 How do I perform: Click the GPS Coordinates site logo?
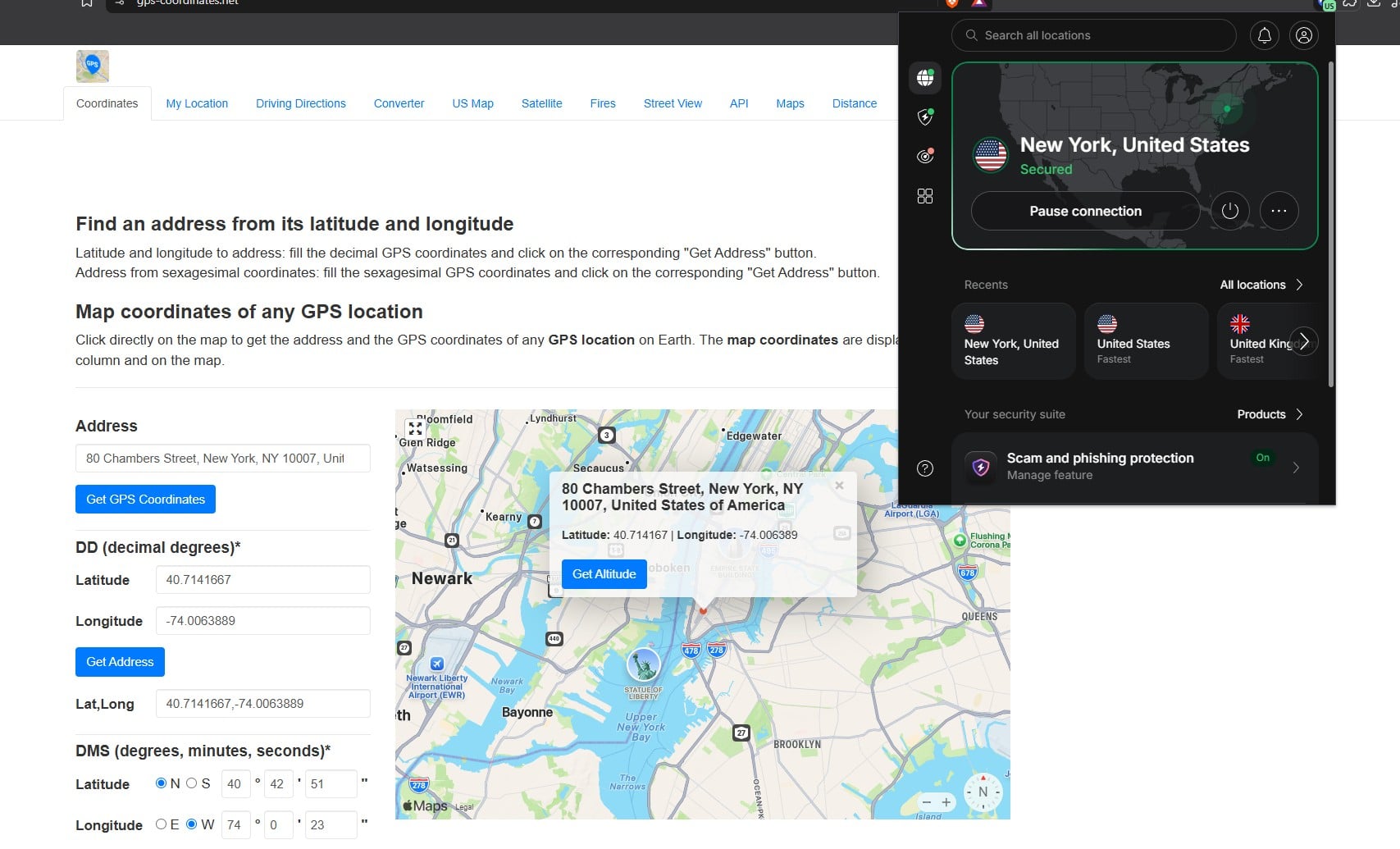(x=93, y=66)
